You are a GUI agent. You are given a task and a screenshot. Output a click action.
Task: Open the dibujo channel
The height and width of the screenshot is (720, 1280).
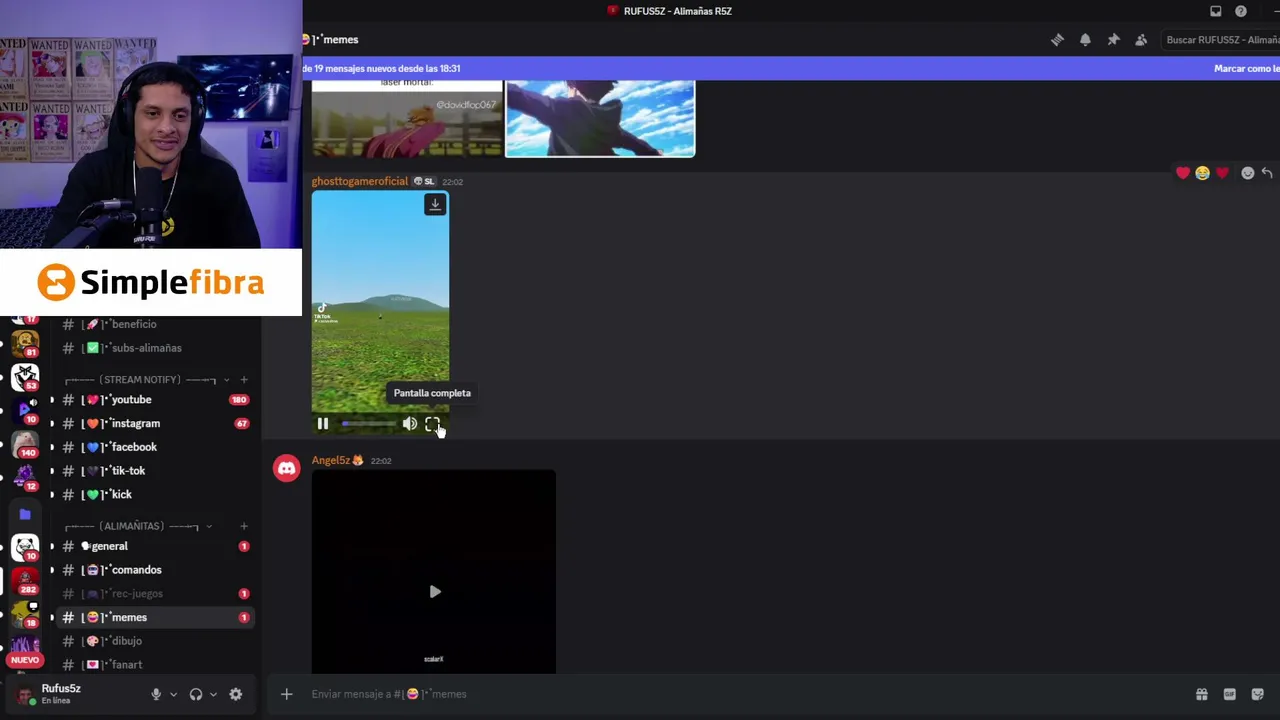point(155,641)
